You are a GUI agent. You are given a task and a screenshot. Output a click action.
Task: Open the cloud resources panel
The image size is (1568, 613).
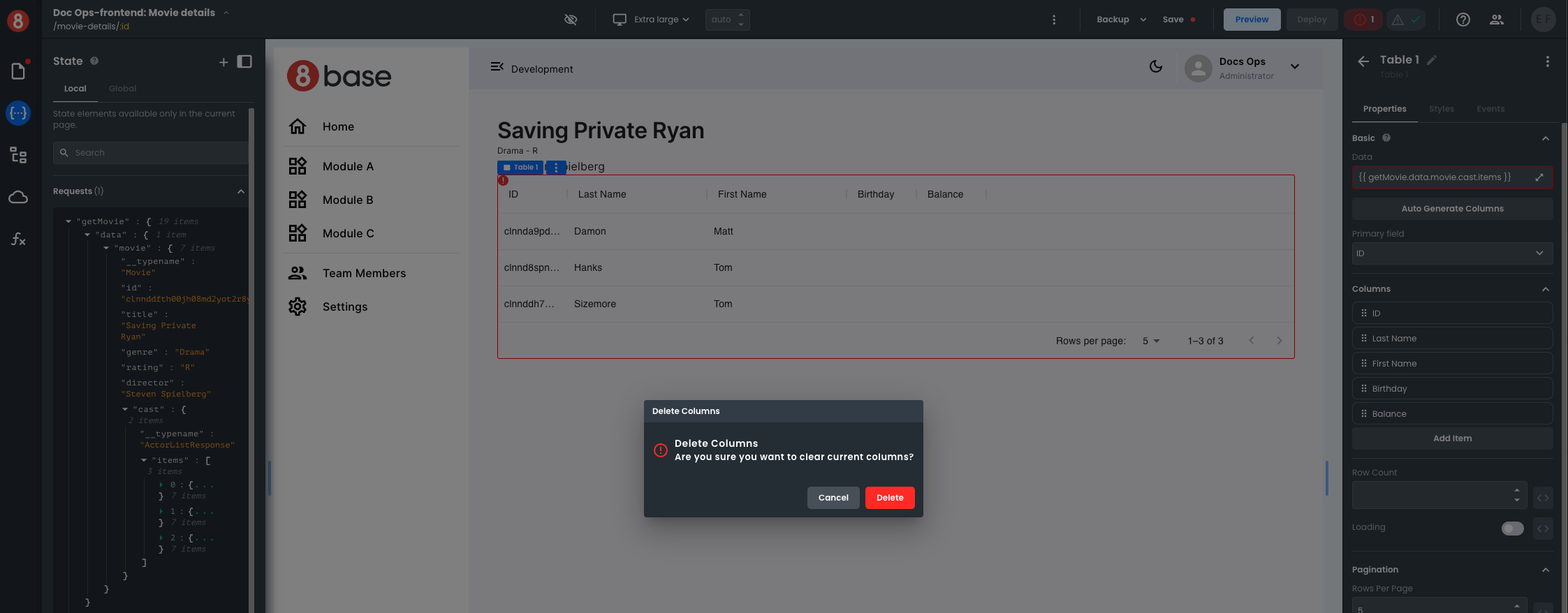coord(18,198)
